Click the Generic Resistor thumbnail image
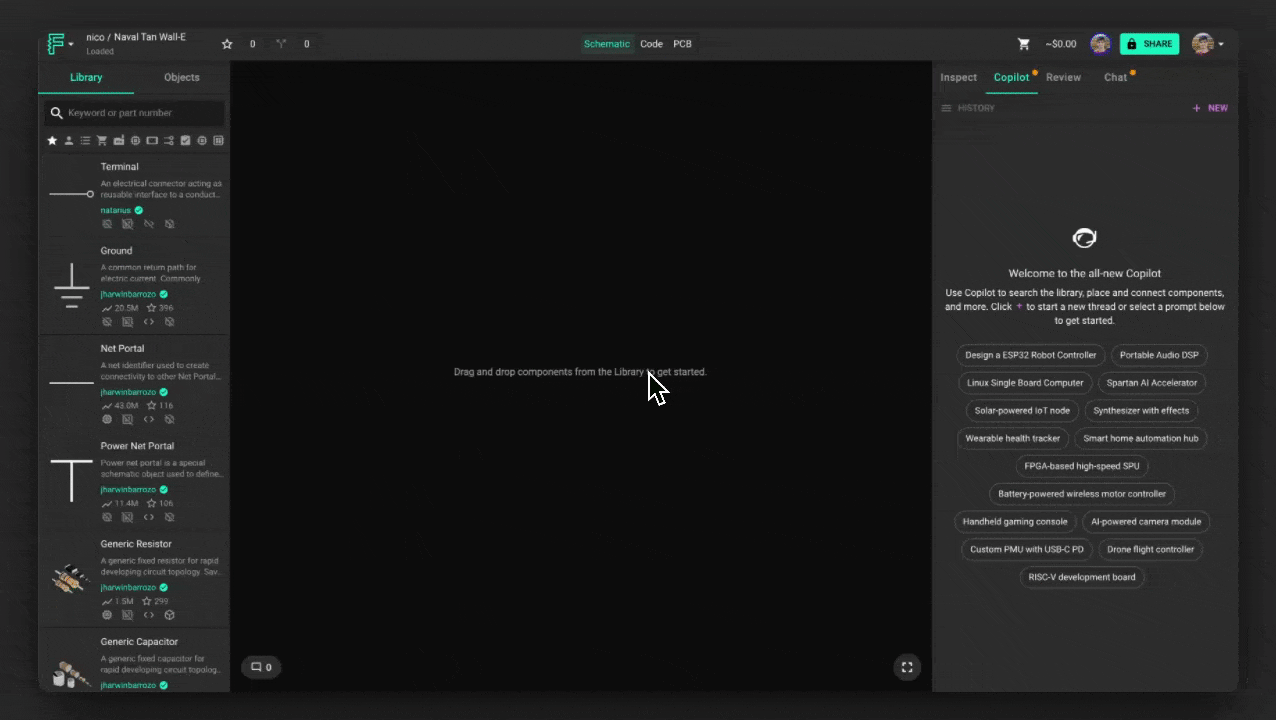Image resolution: width=1276 pixels, height=720 pixels. pyautogui.click(x=71, y=579)
